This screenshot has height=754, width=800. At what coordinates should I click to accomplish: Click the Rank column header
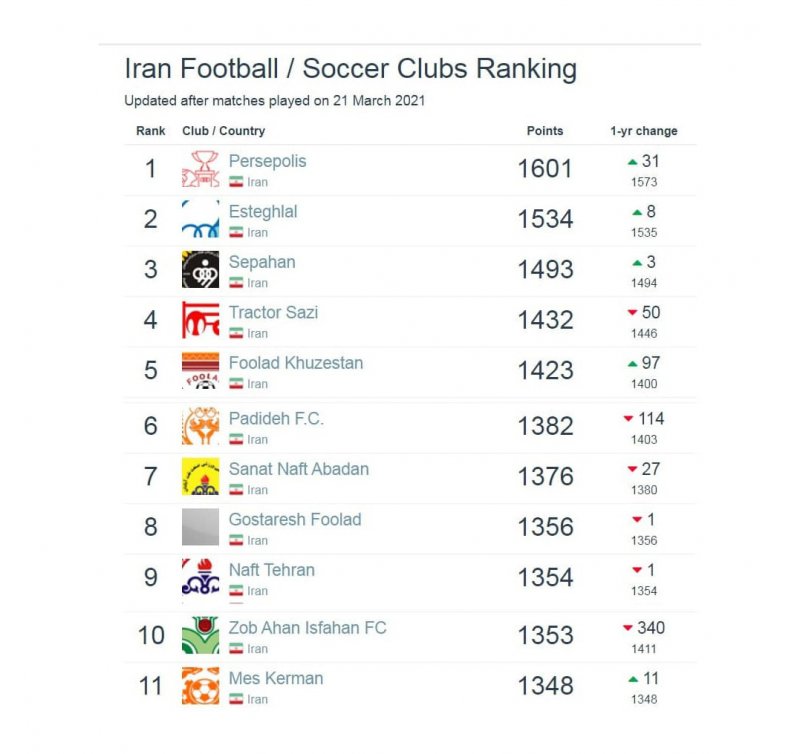pos(150,131)
